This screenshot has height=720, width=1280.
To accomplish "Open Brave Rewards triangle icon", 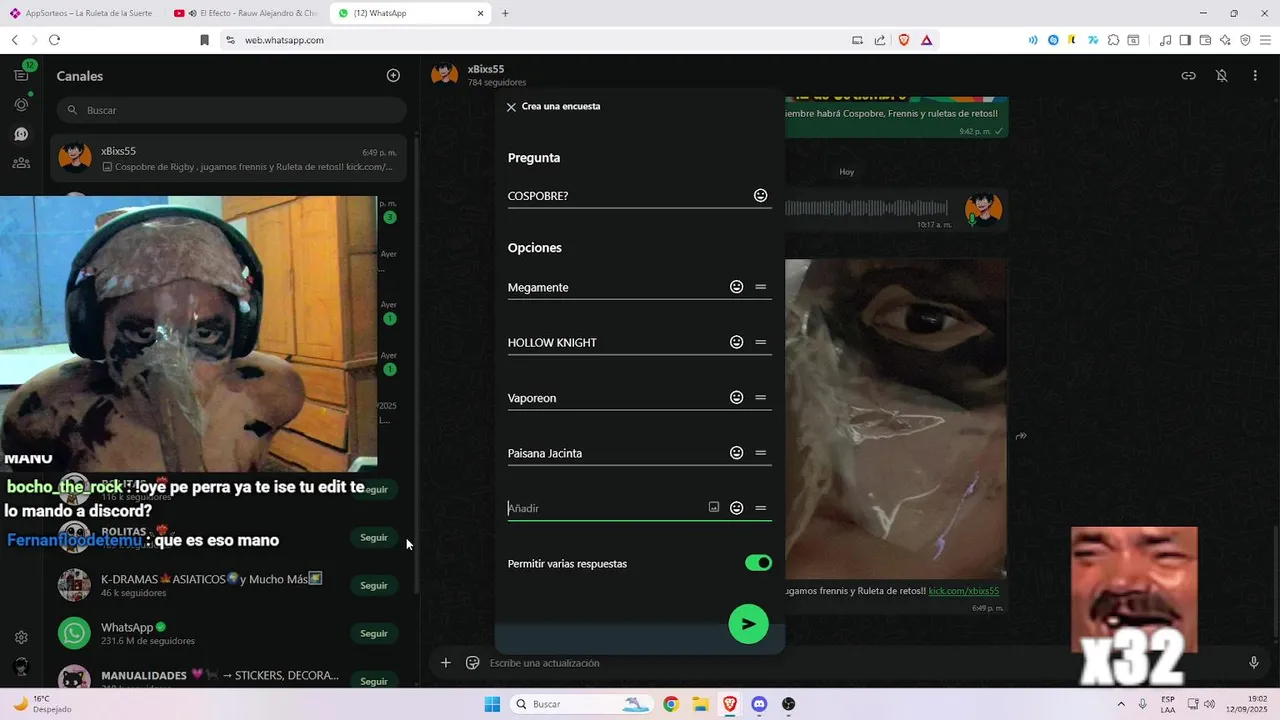I will (927, 40).
